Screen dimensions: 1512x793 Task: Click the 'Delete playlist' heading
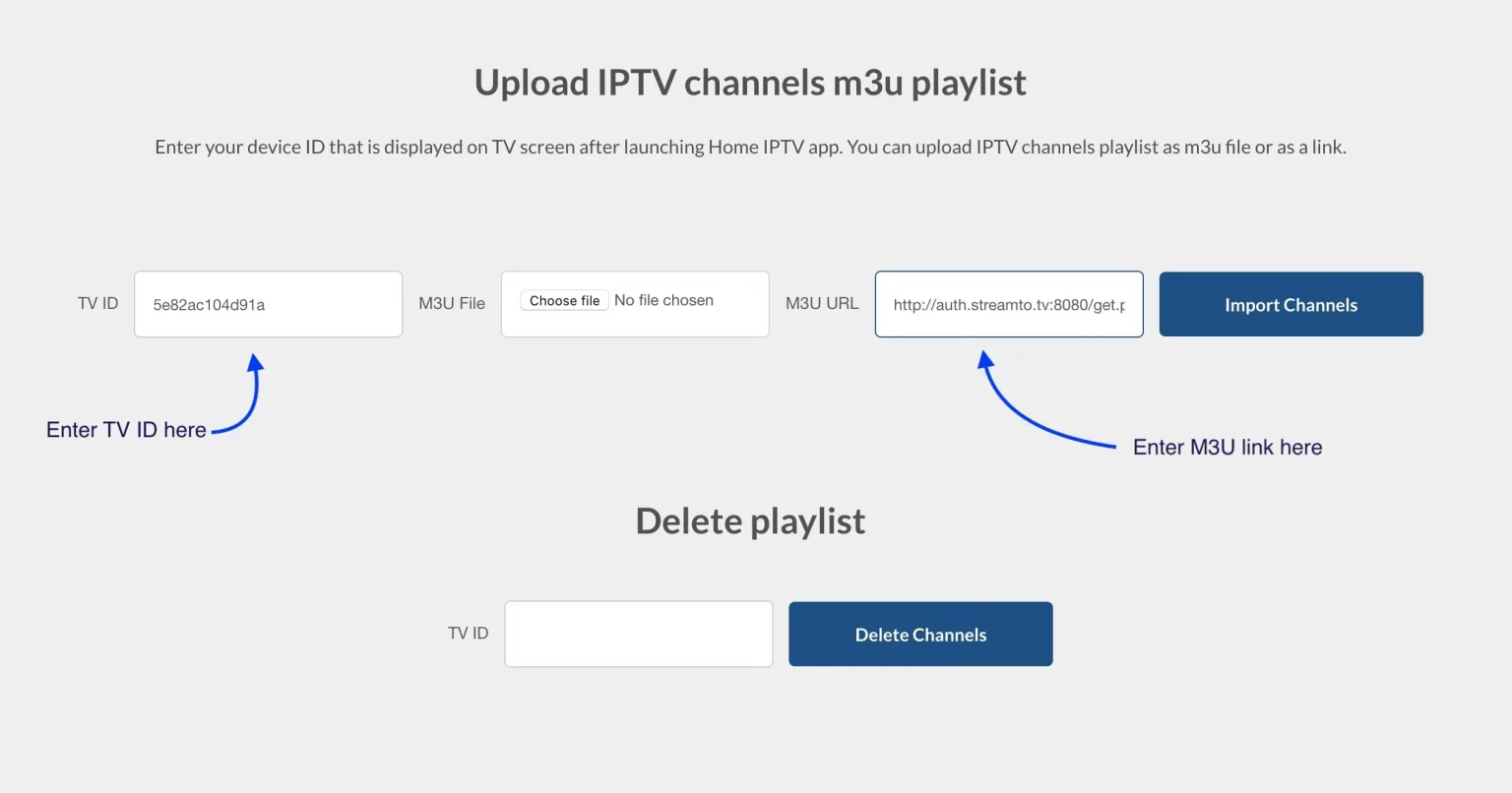750,520
